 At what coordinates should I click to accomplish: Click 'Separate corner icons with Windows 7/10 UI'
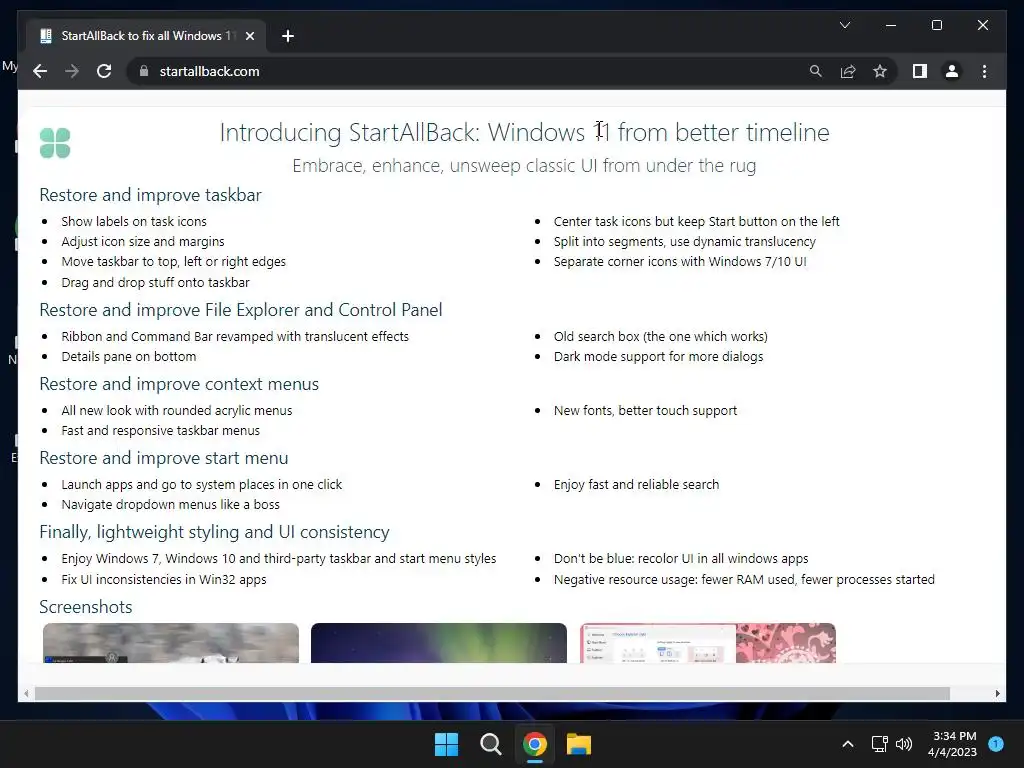pos(680,262)
